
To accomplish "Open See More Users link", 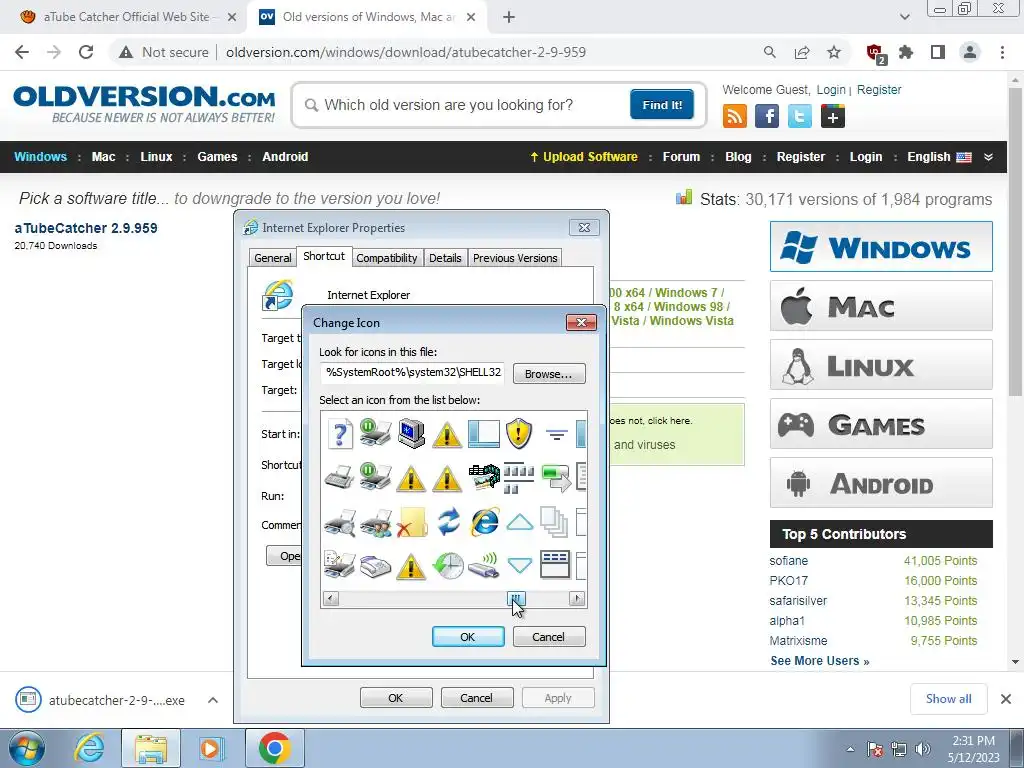I will pos(820,661).
